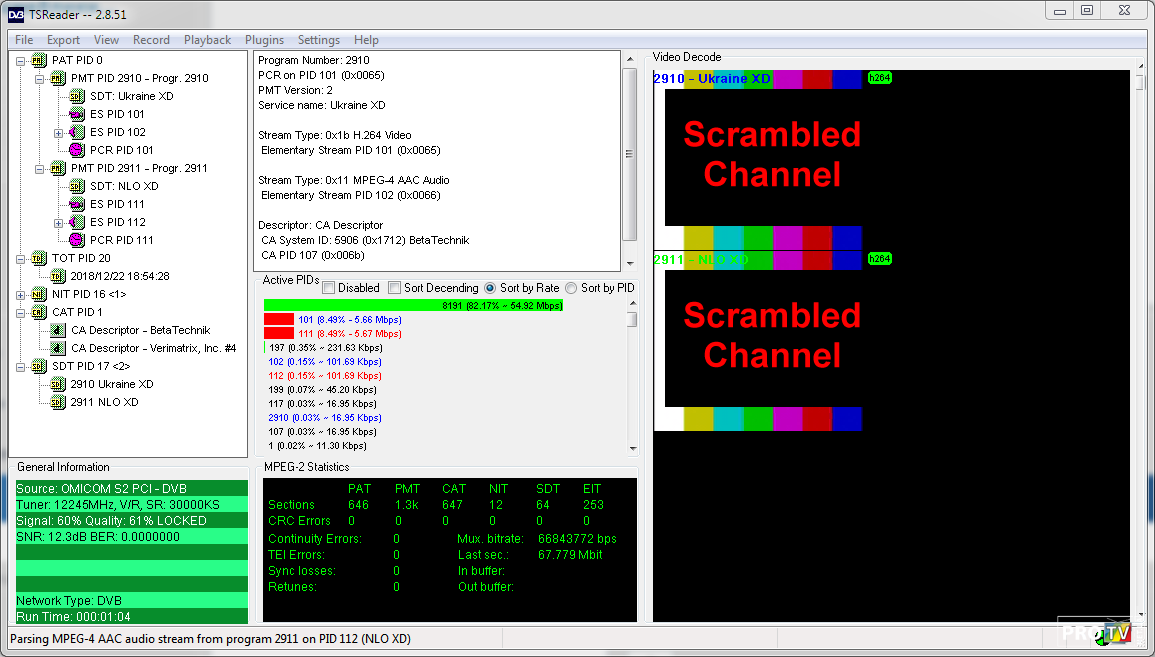1155x657 pixels.
Task: Select the CA Descriptor - Verimatrix tree entry
Action: pos(153,348)
